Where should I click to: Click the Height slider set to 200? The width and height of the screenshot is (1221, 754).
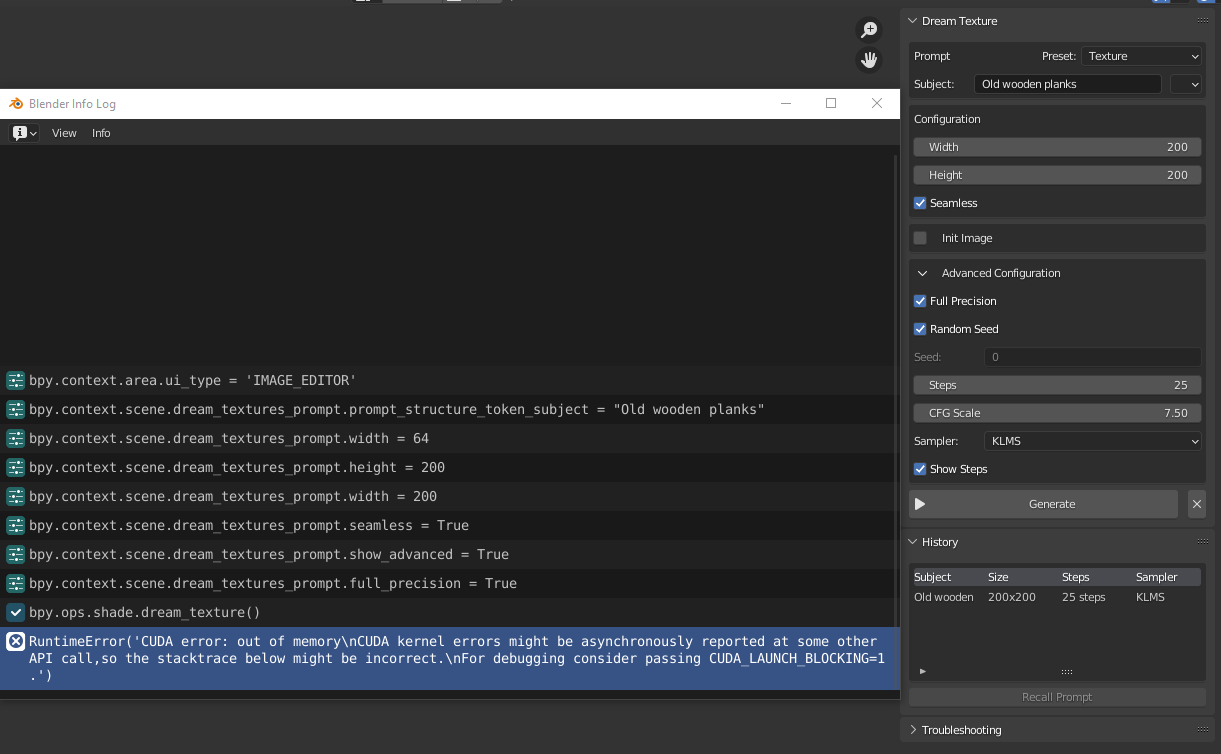pos(1057,175)
